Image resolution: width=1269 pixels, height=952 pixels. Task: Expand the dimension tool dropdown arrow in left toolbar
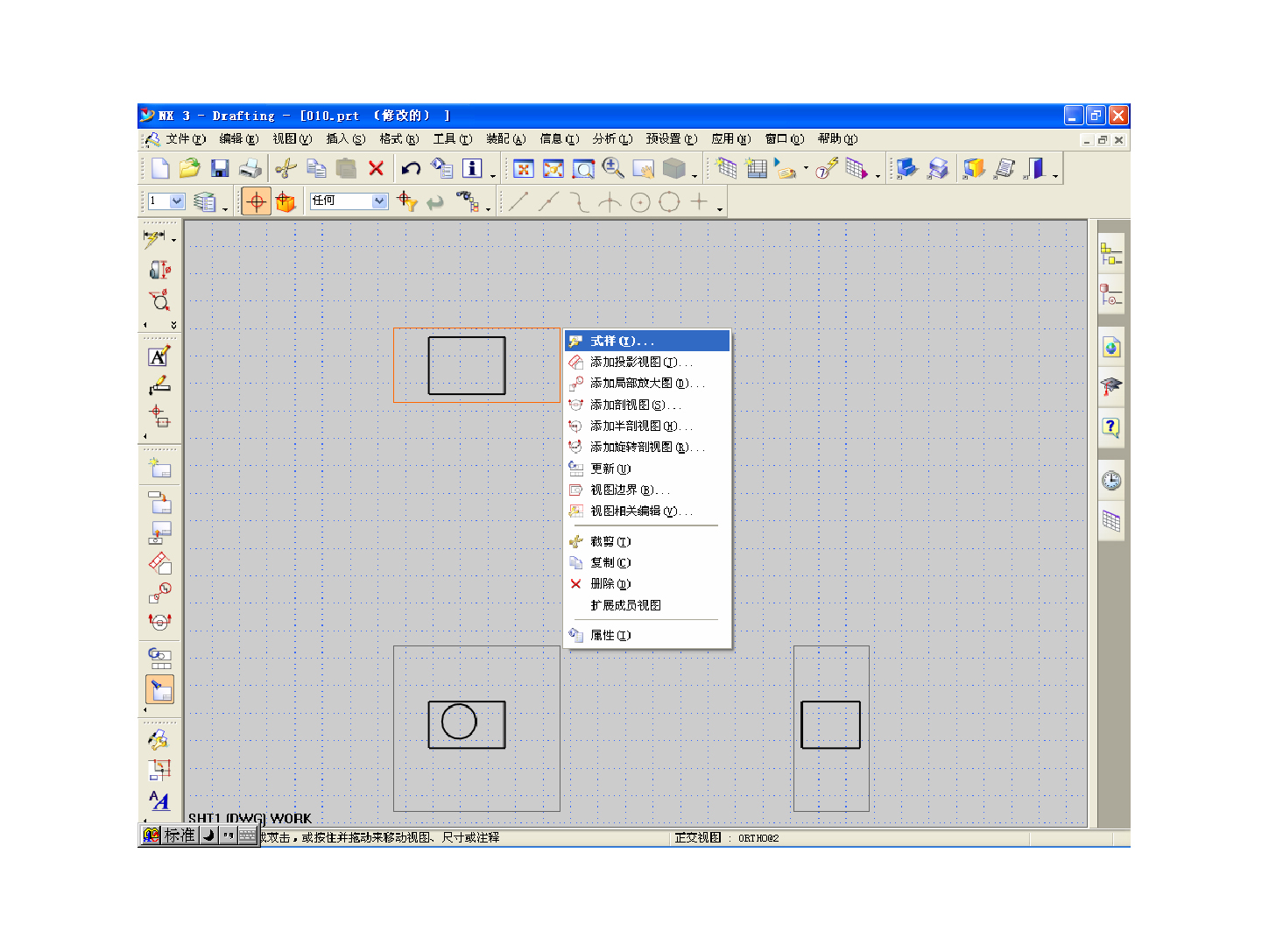(173, 239)
